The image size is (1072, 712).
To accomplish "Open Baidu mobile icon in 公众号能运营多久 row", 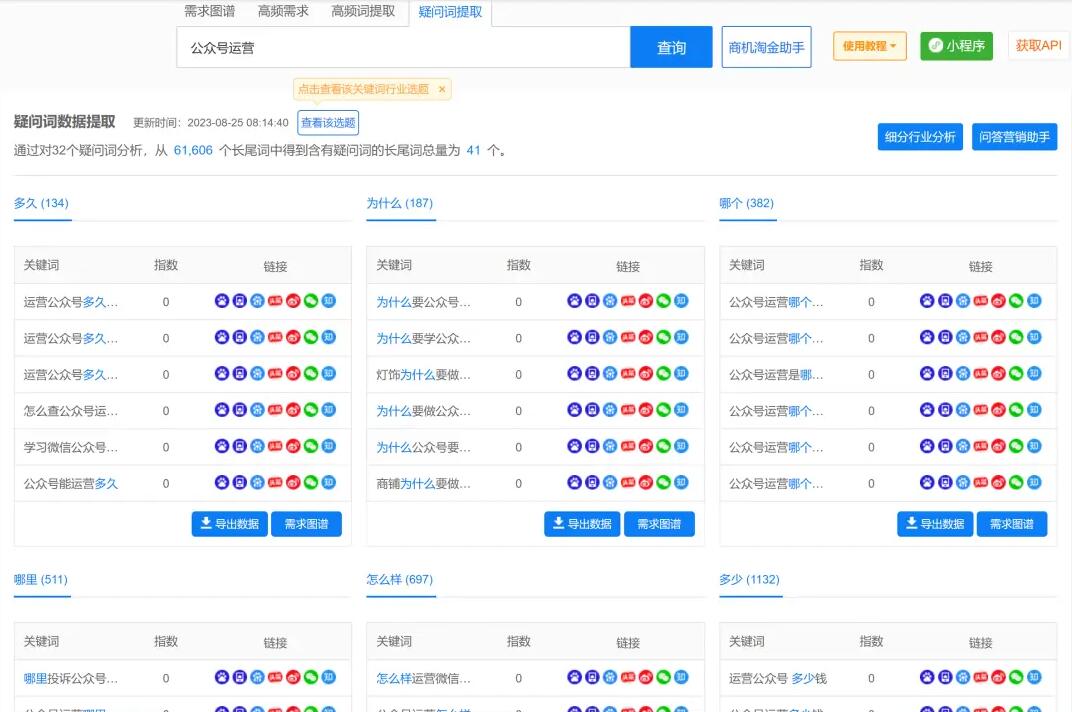I will (239, 482).
